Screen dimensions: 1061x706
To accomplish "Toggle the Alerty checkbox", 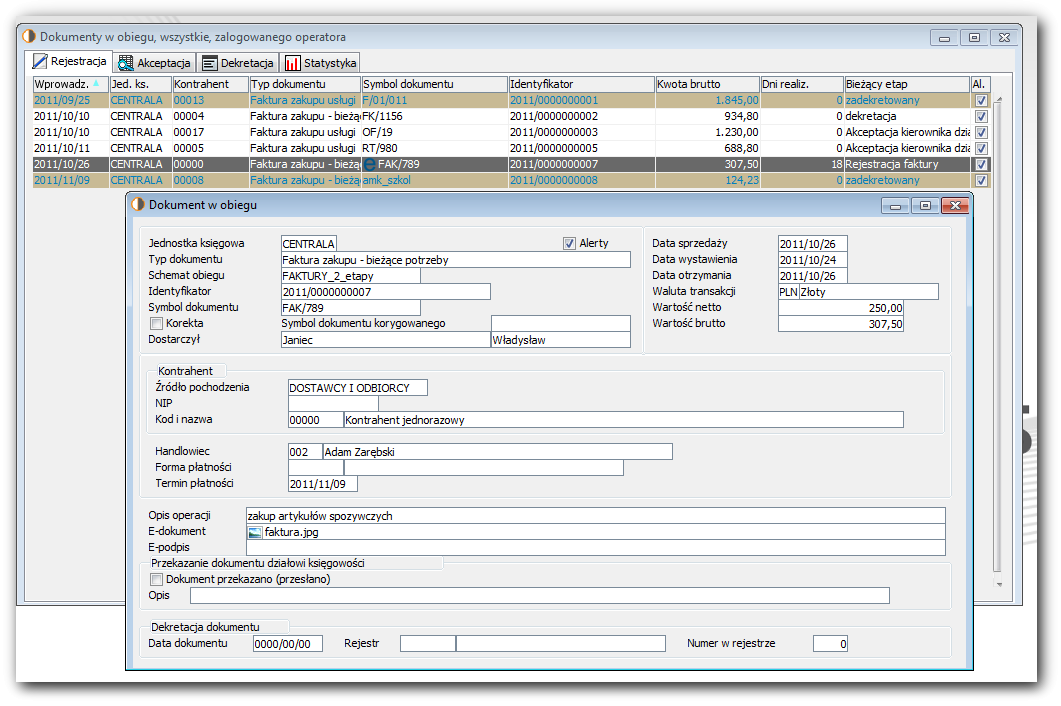I will coord(569,243).
